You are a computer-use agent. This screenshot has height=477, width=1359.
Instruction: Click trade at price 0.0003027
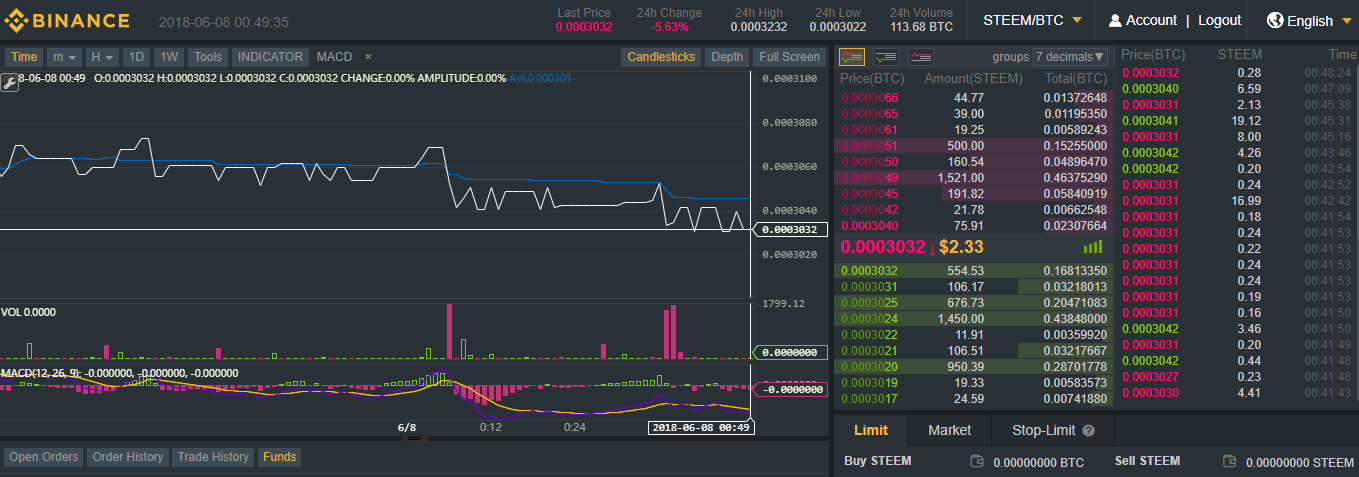tap(1238, 377)
